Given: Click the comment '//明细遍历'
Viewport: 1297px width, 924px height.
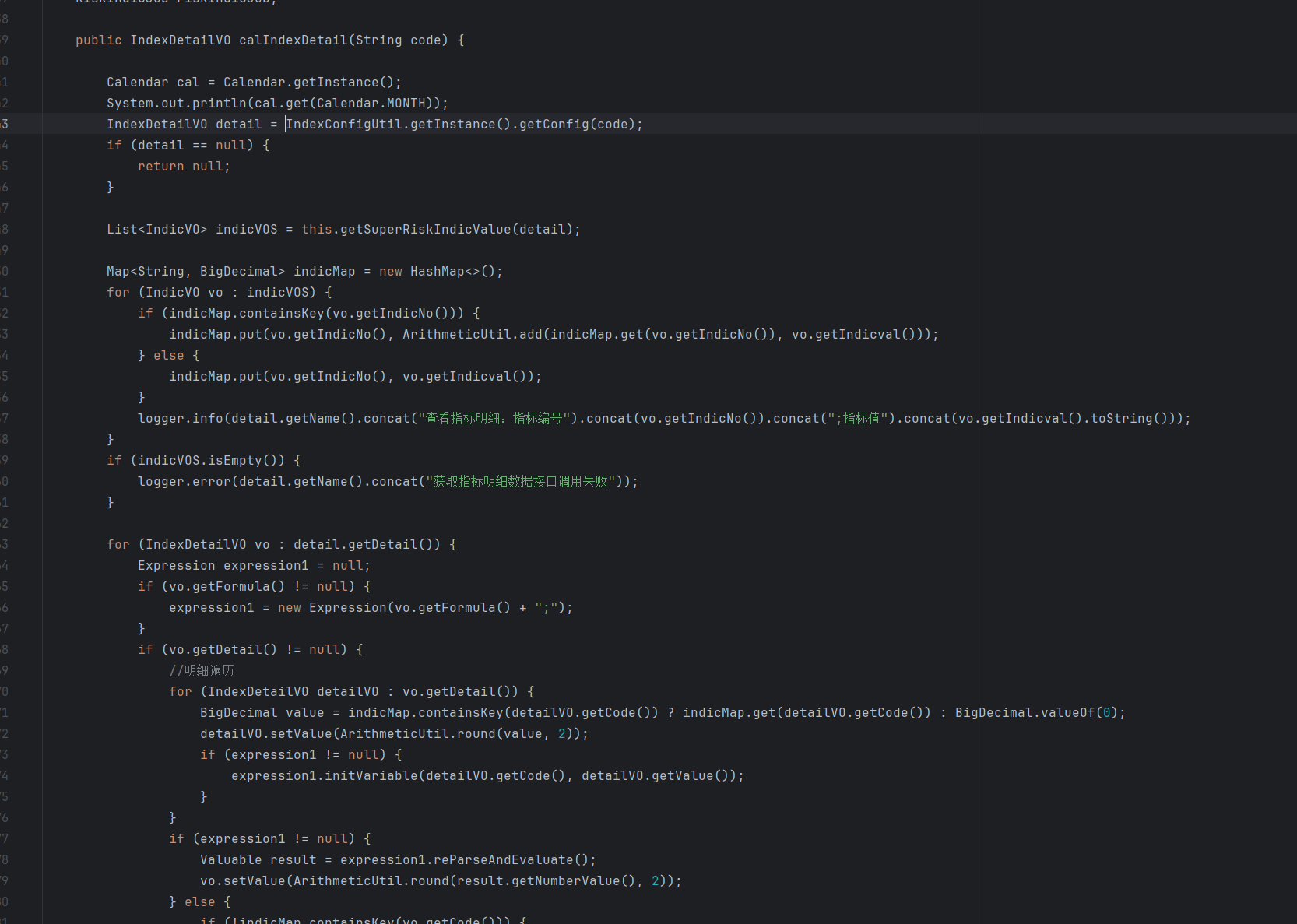Looking at the screenshot, I should 201,670.
